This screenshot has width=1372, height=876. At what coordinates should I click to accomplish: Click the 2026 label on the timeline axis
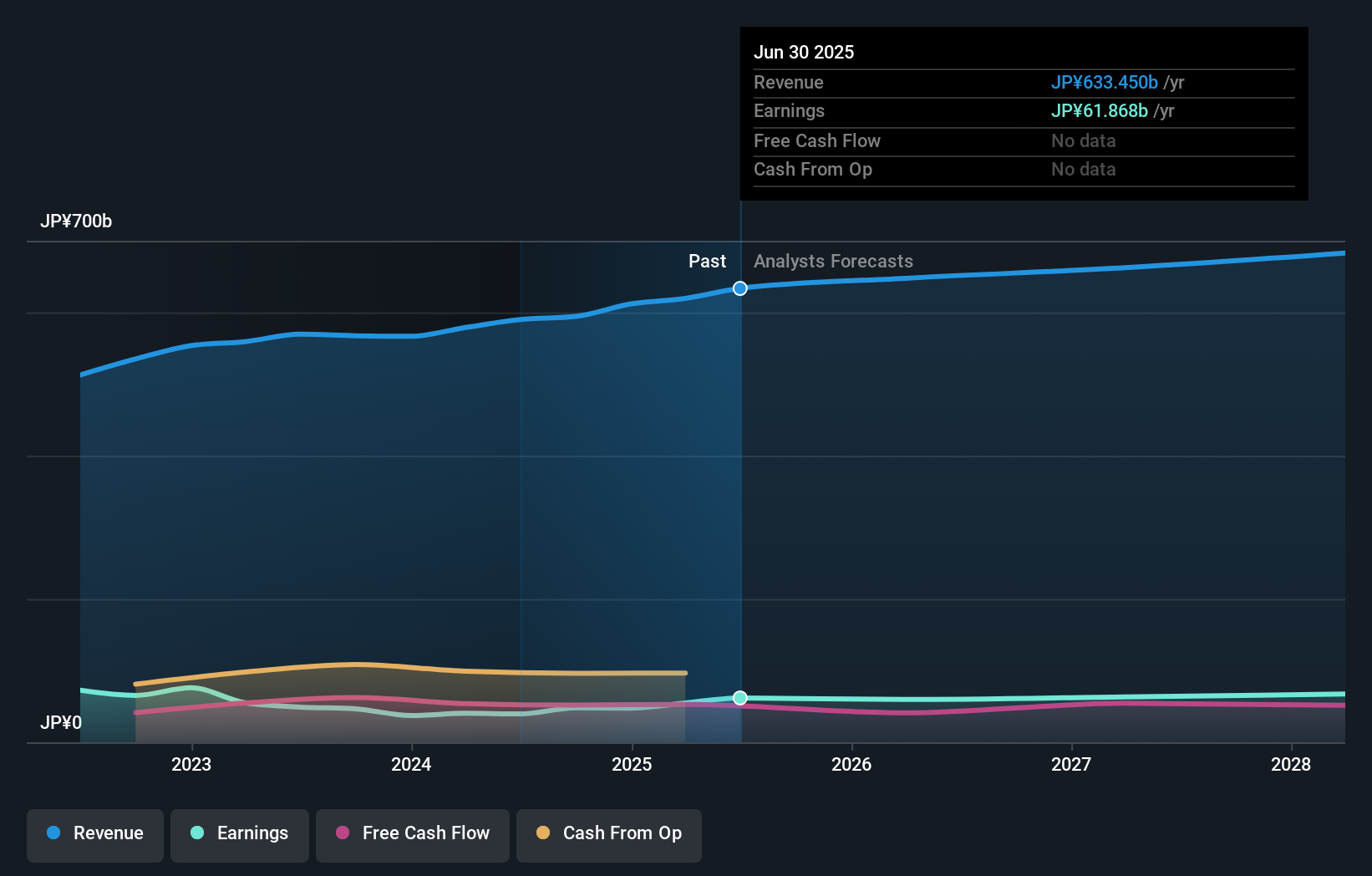(x=851, y=764)
